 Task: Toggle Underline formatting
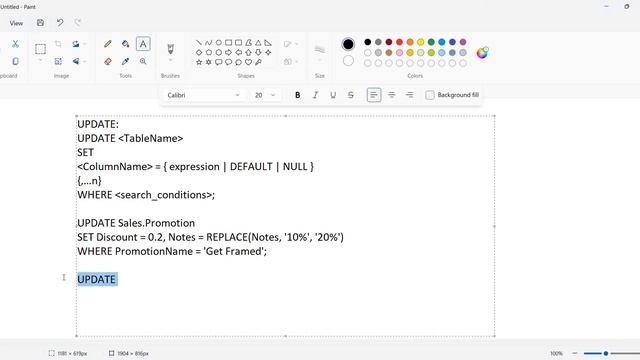click(333, 95)
